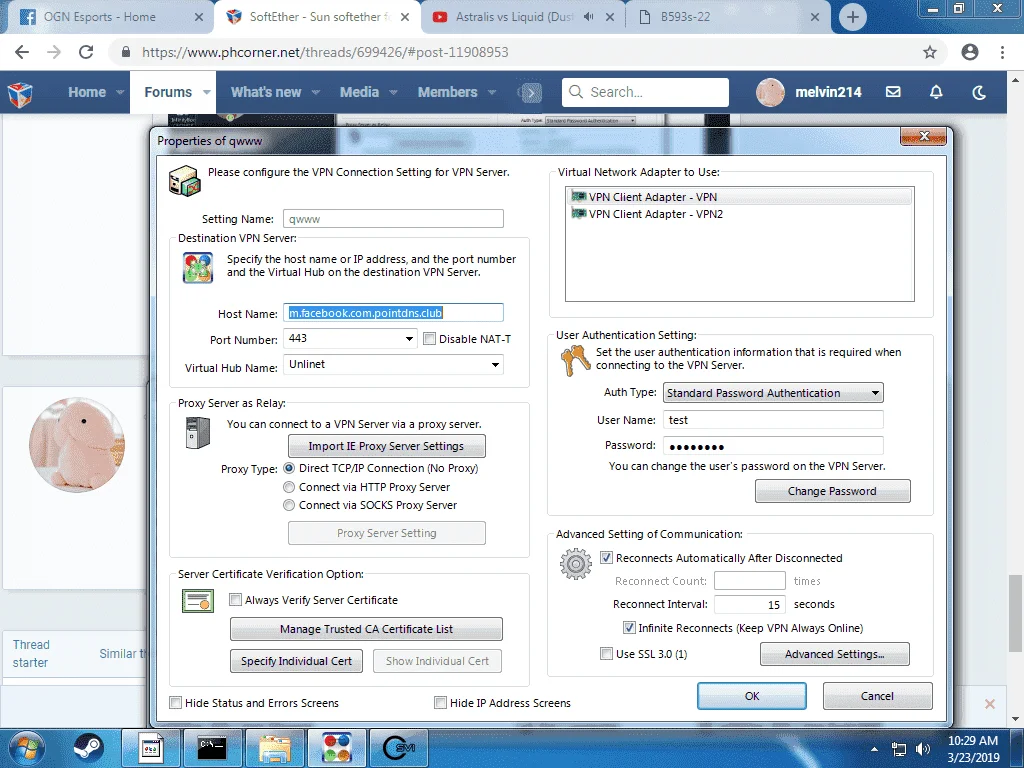Open the SM circular taskbar app

click(399, 748)
